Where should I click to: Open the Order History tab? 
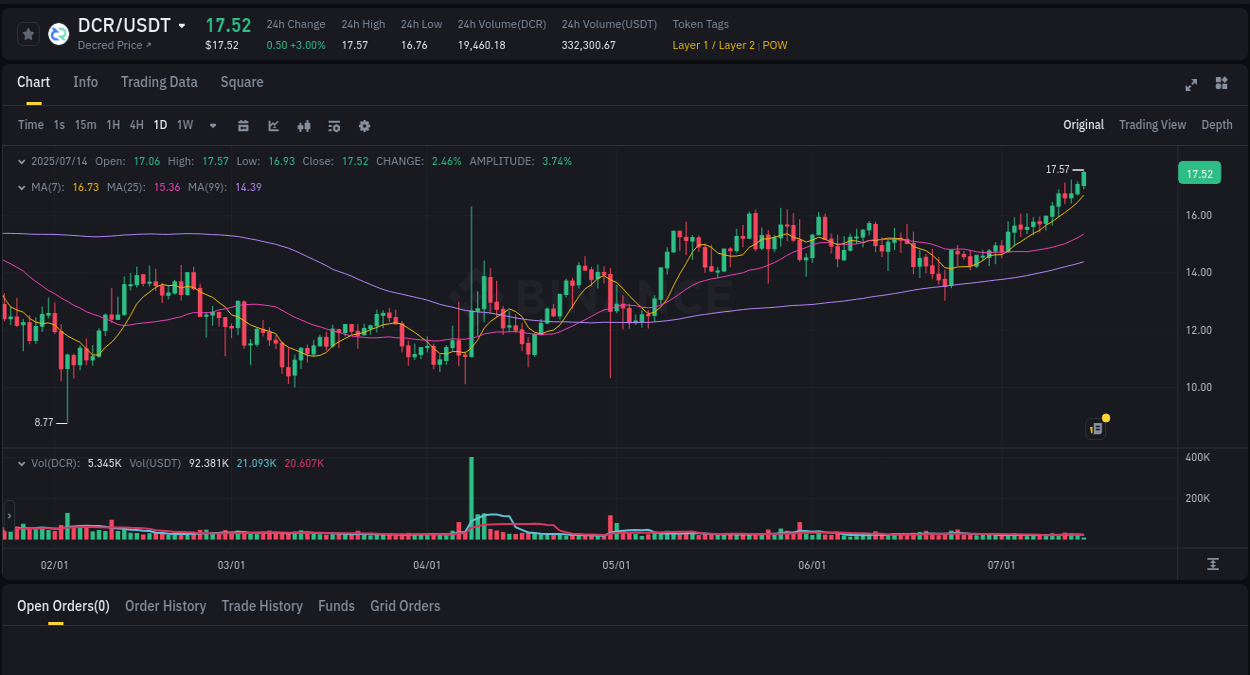click(165, 606)
